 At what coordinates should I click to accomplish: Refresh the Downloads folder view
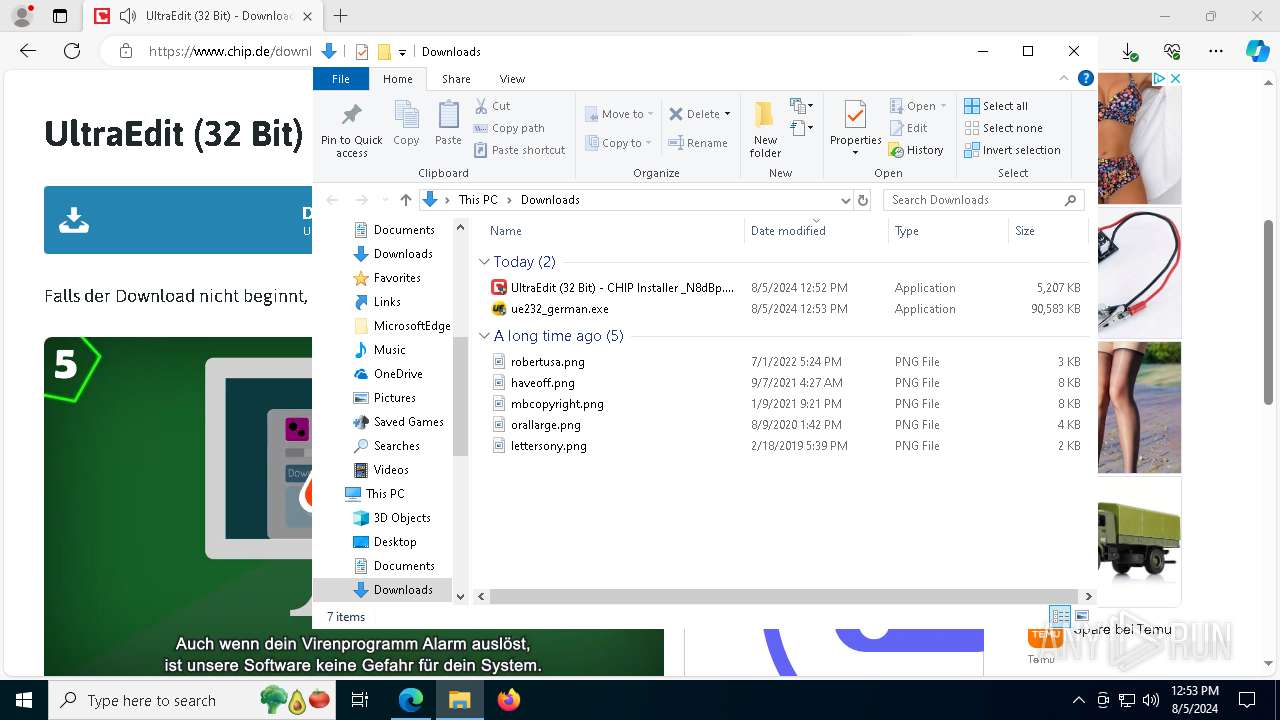863,200
